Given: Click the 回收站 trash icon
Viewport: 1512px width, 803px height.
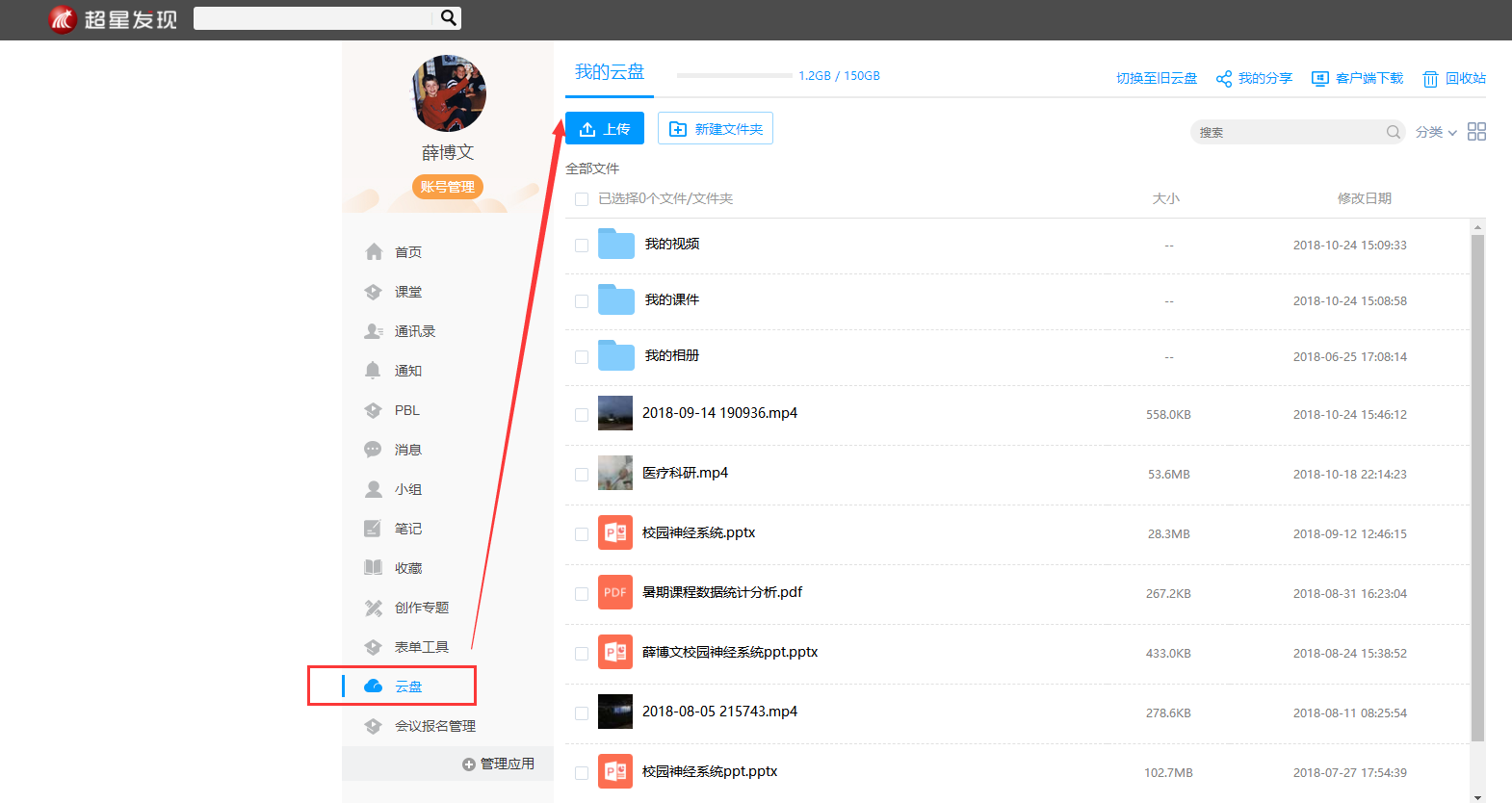Looking at the screenshot, I should point(1431,79).
